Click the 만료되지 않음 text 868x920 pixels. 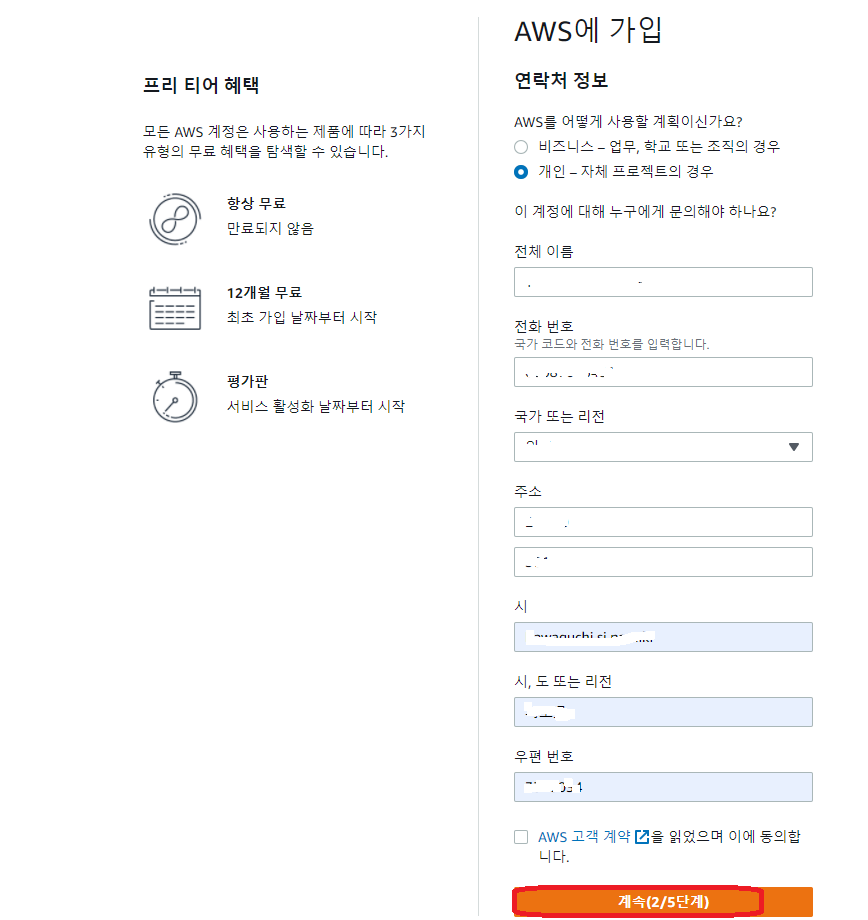pos(271,228)
